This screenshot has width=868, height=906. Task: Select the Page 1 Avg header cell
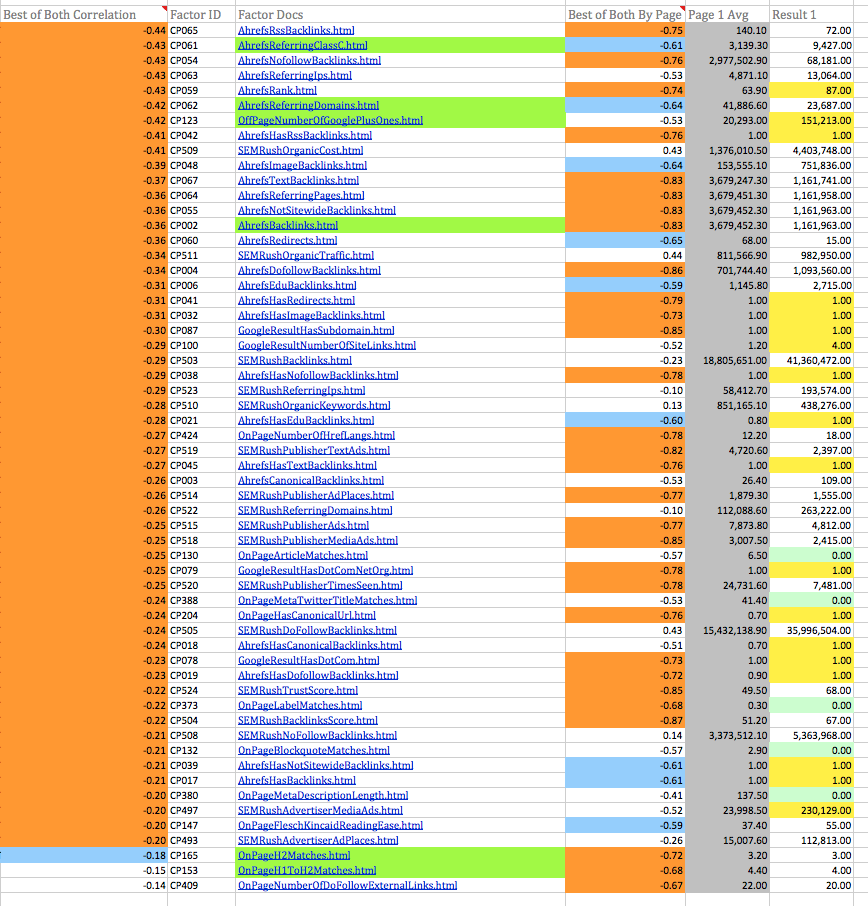coord(728,15)
